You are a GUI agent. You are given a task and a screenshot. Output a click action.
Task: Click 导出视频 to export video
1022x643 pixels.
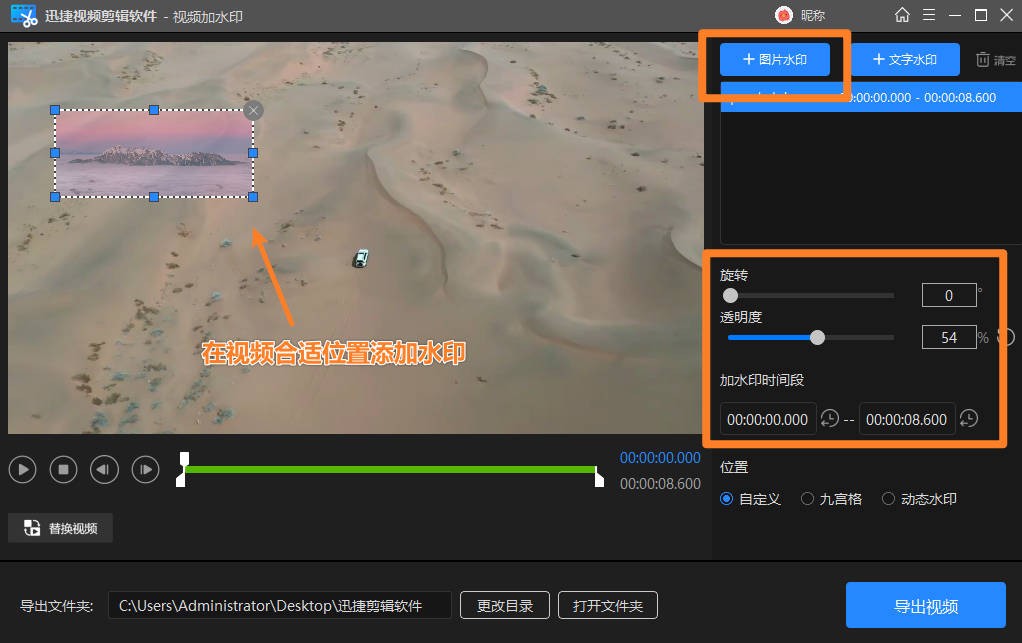(925, 605)
